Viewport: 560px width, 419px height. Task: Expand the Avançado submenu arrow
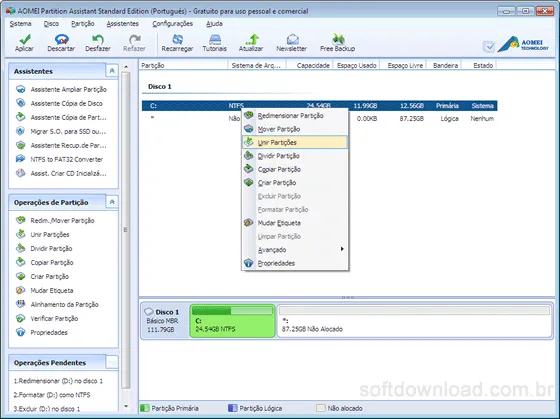(x=342, y=249)
